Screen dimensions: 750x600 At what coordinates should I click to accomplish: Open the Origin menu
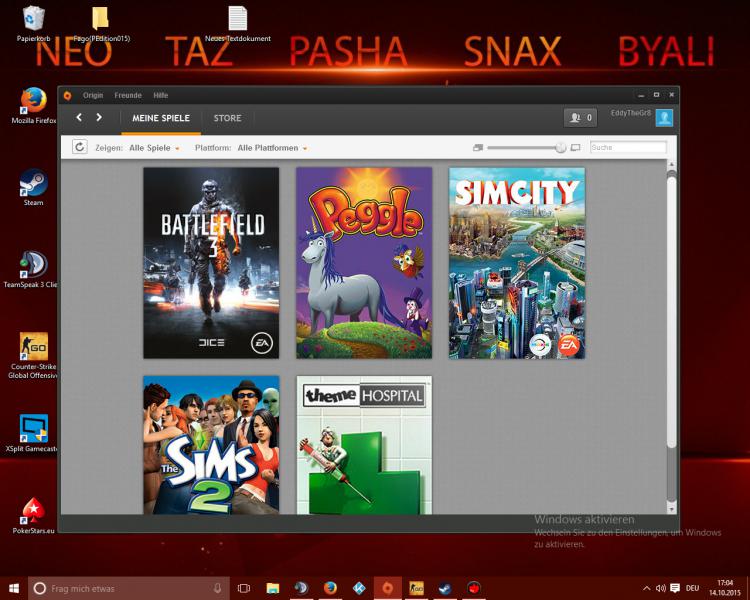93,95
